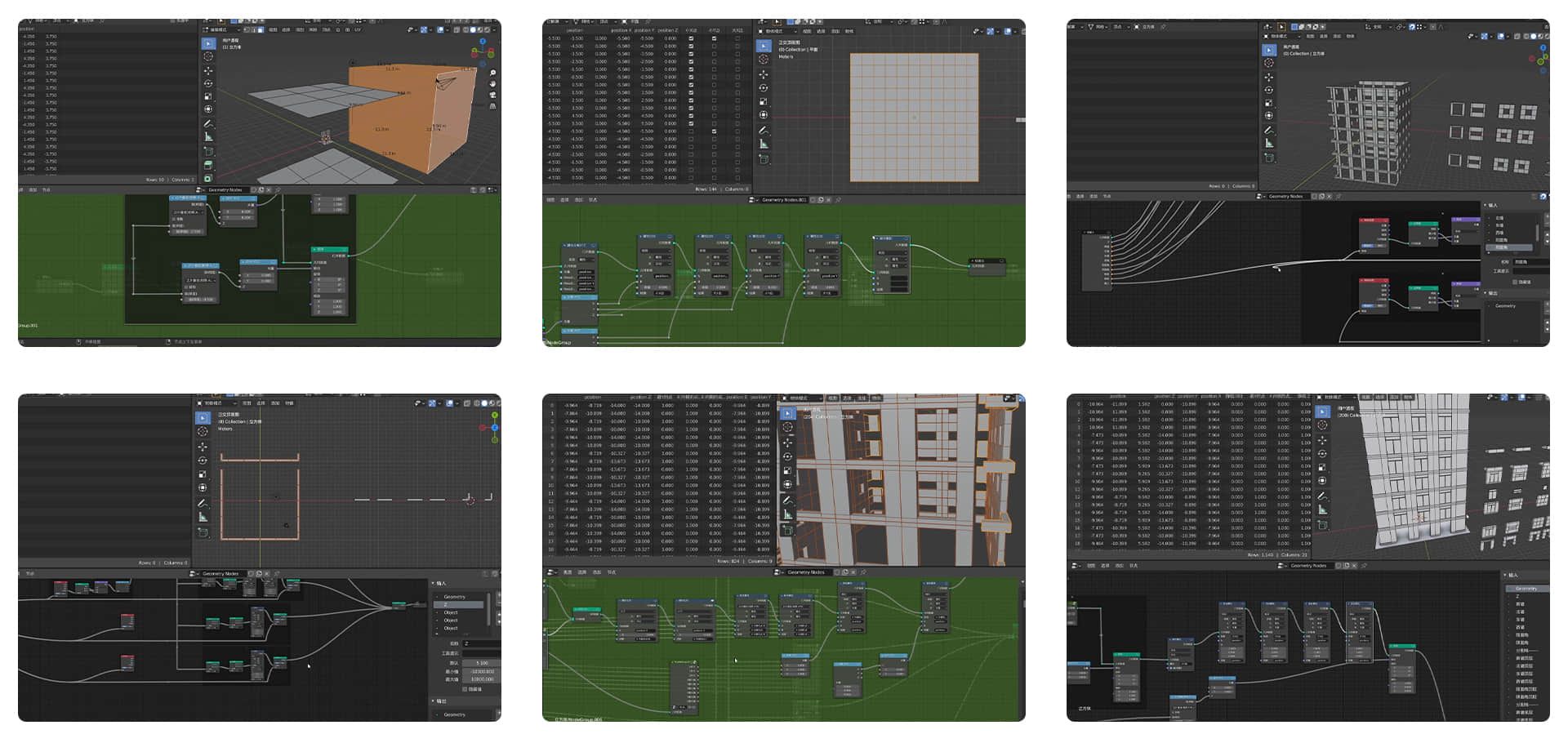Select the Add Cube tool in flat grid screenshot
The image size is (1568, 743).
[x=764, y=158]
